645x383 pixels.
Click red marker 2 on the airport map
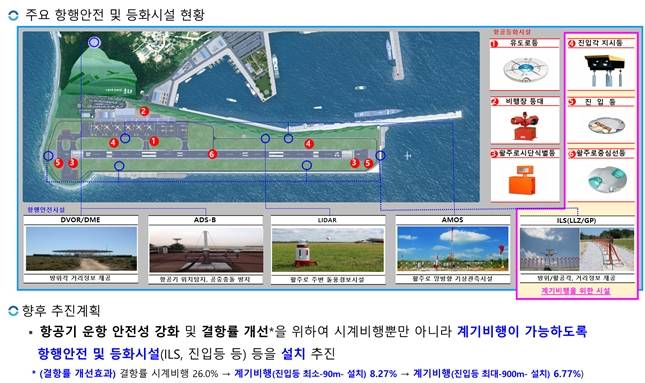(x=144, y=111)
